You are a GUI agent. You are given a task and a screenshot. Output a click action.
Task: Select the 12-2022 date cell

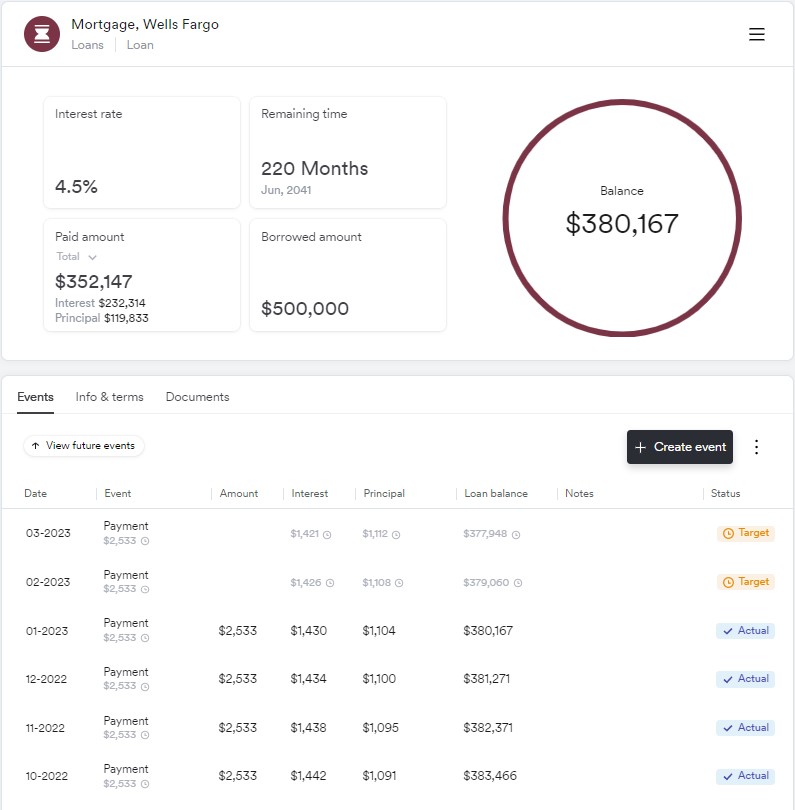coord(46,679)
